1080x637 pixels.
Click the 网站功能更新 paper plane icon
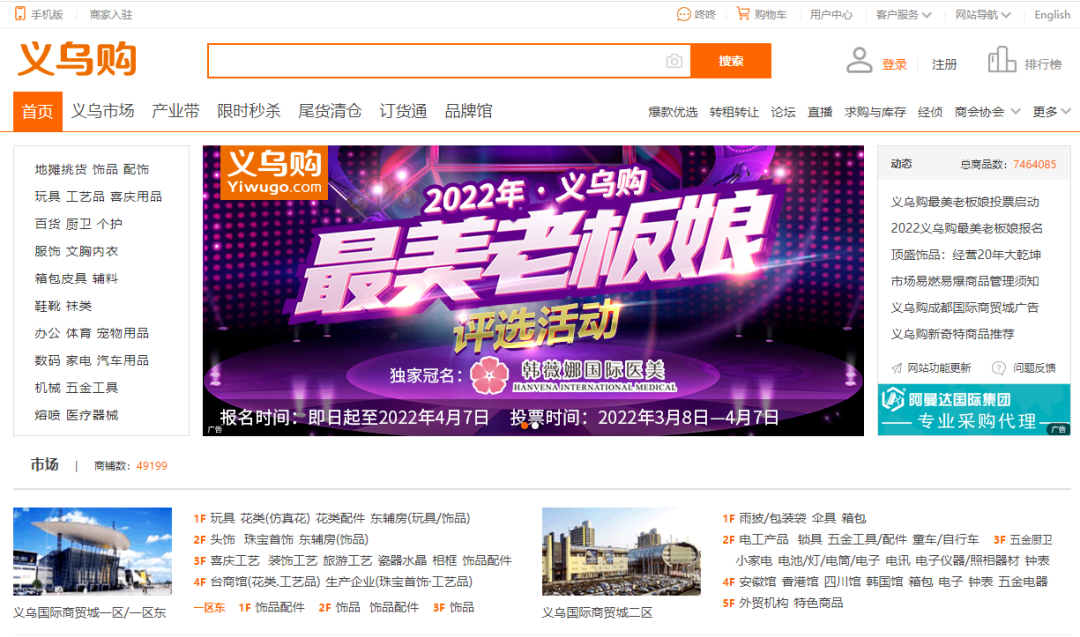click(x=897, y=368)
